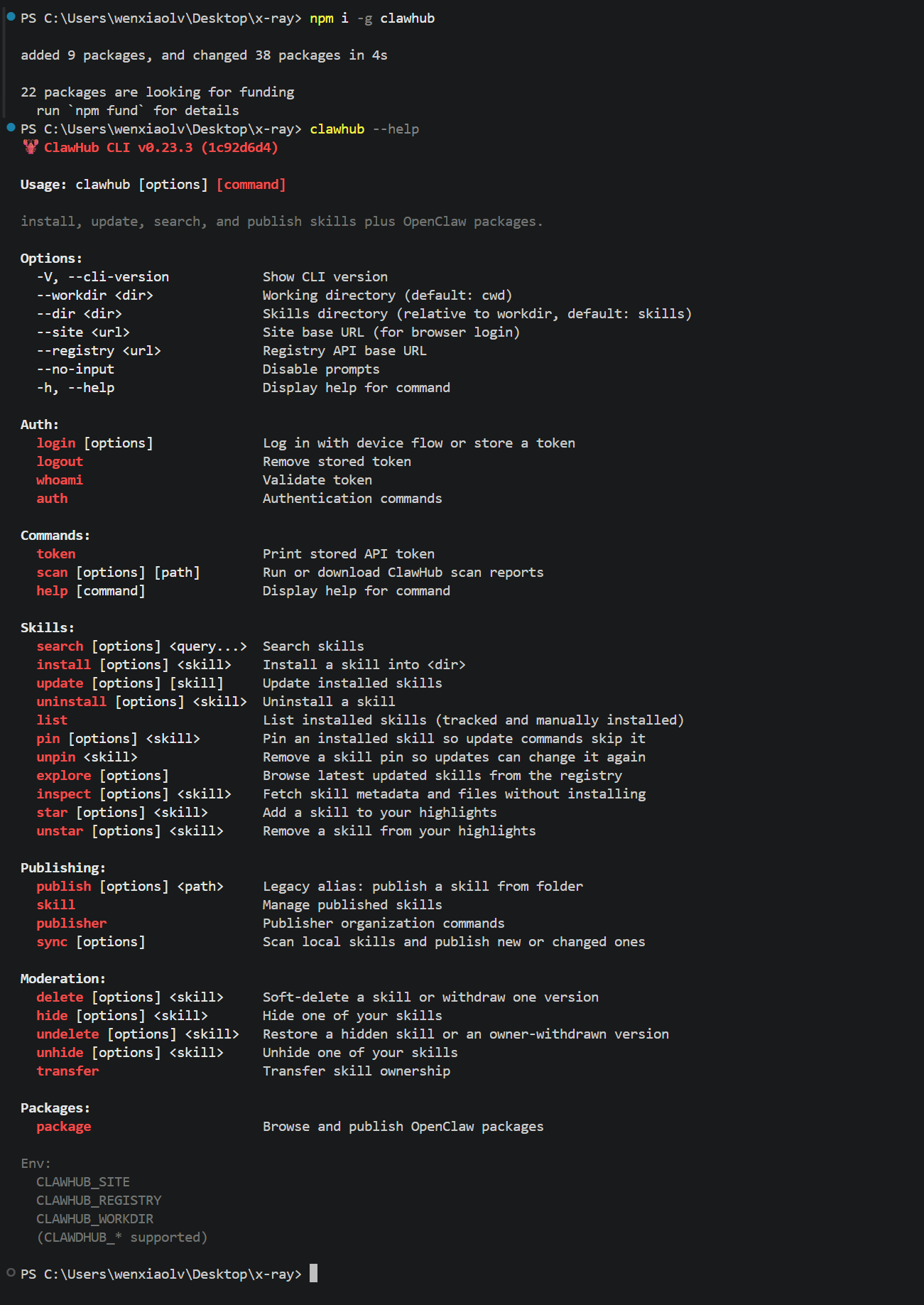The height and width of the screenshot is (1305, 924).
Task: Click the hollow circle beside the last prompt
Action: [11, 1272]
